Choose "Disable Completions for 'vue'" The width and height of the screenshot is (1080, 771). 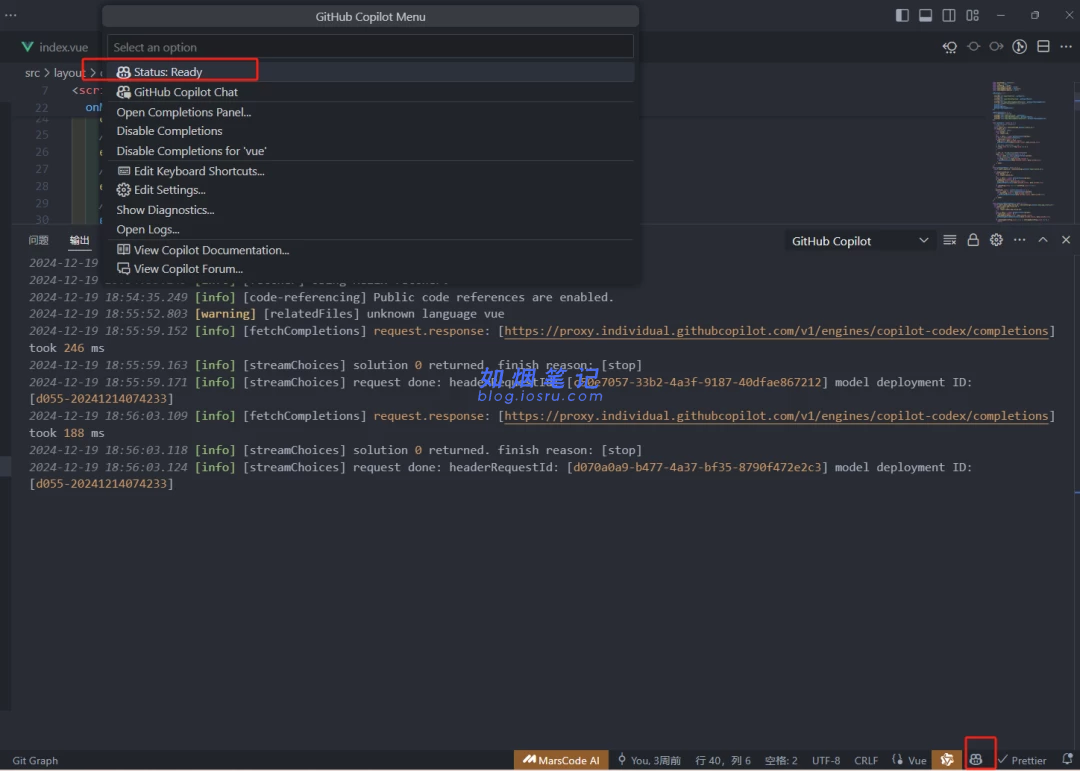tap(370, 150)
